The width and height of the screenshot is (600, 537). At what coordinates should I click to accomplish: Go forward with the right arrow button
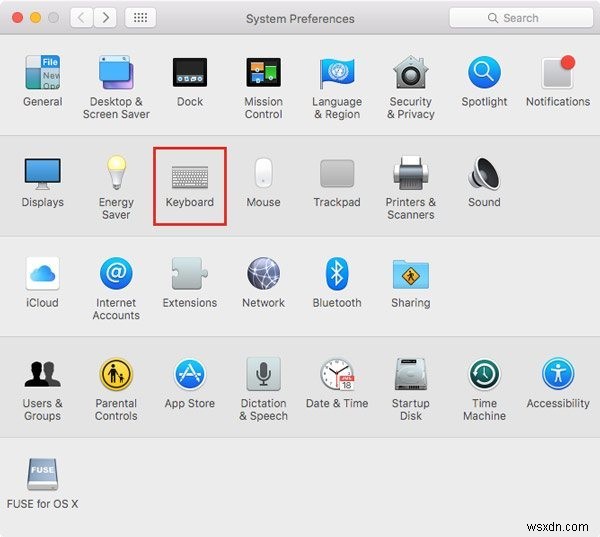(x=105, y=18)
